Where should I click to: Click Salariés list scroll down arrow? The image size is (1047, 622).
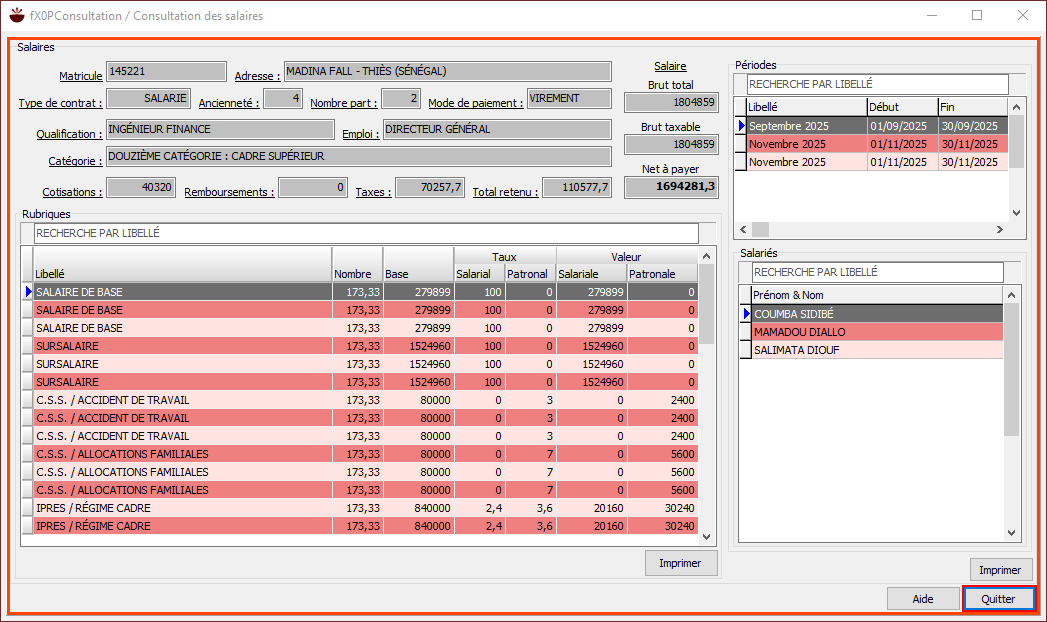pyautogui.click(x=1012, y=534)
